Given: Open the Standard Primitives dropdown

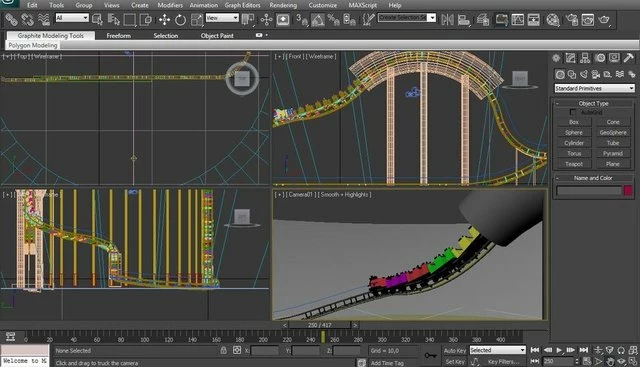Looking at the screenshot, I should point(594,88).
